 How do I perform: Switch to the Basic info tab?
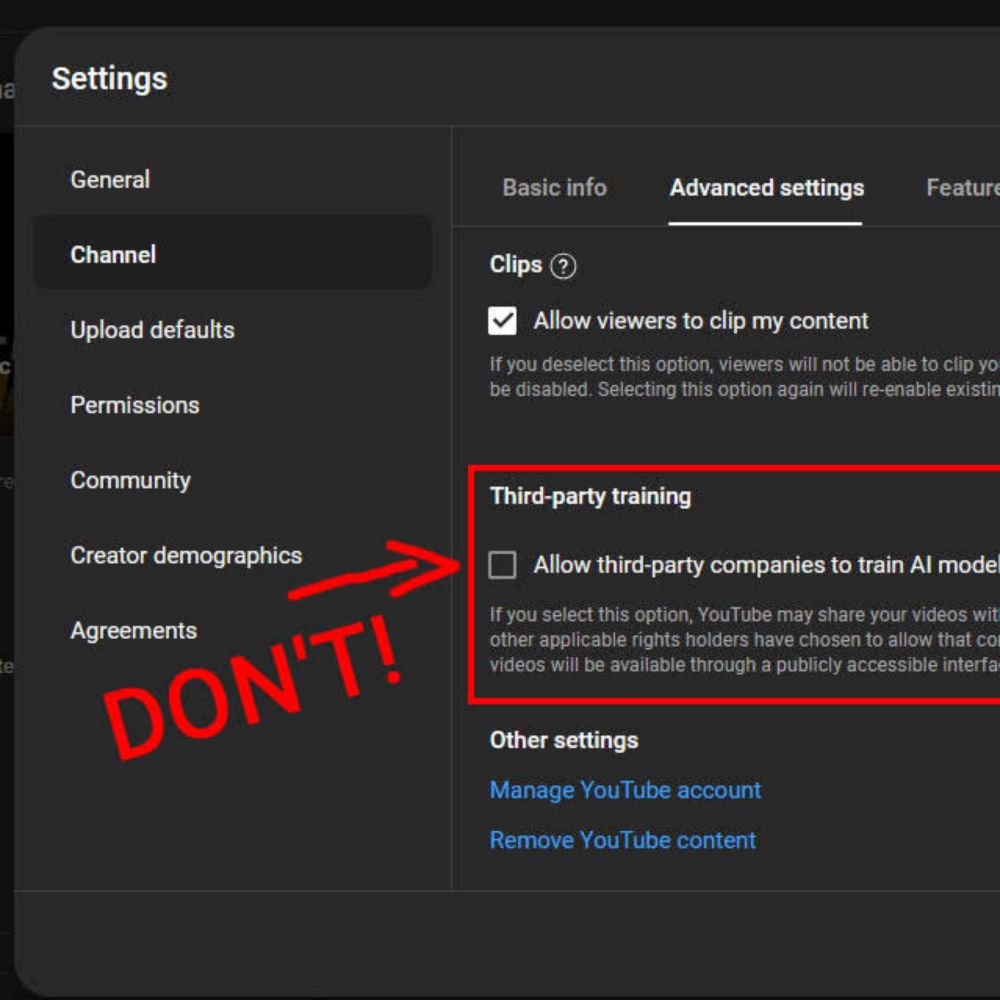[554, 188]
